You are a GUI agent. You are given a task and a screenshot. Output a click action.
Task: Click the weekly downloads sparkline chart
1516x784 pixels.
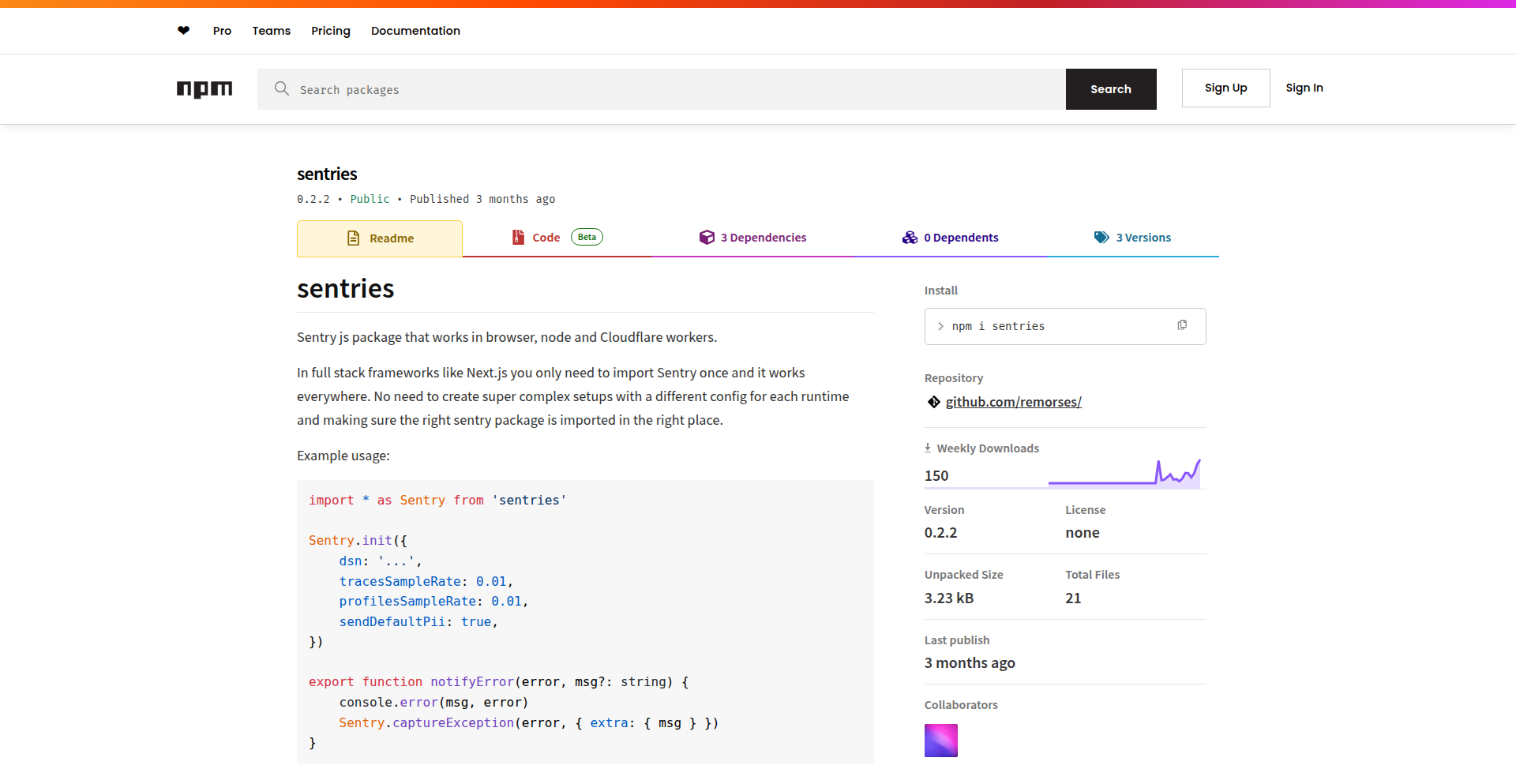(x=1124, y=472)
